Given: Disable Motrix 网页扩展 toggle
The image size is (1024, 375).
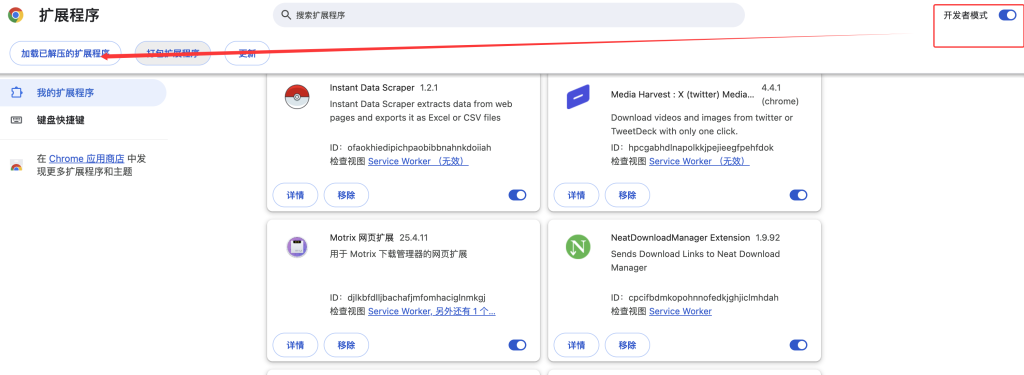Looking at the screenshot, I should pos(517,345).
